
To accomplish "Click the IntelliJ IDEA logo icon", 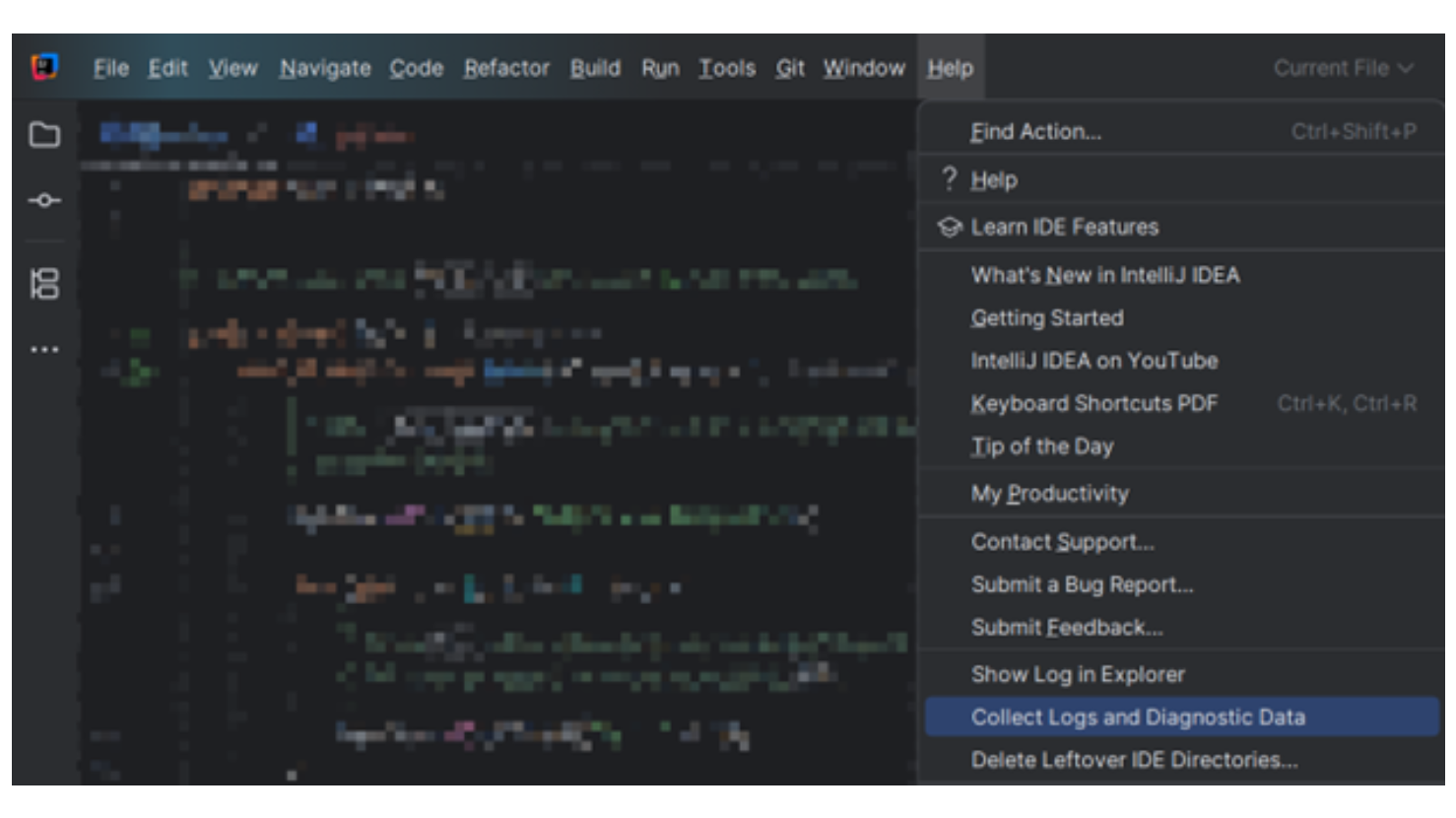I will [44, 67].
